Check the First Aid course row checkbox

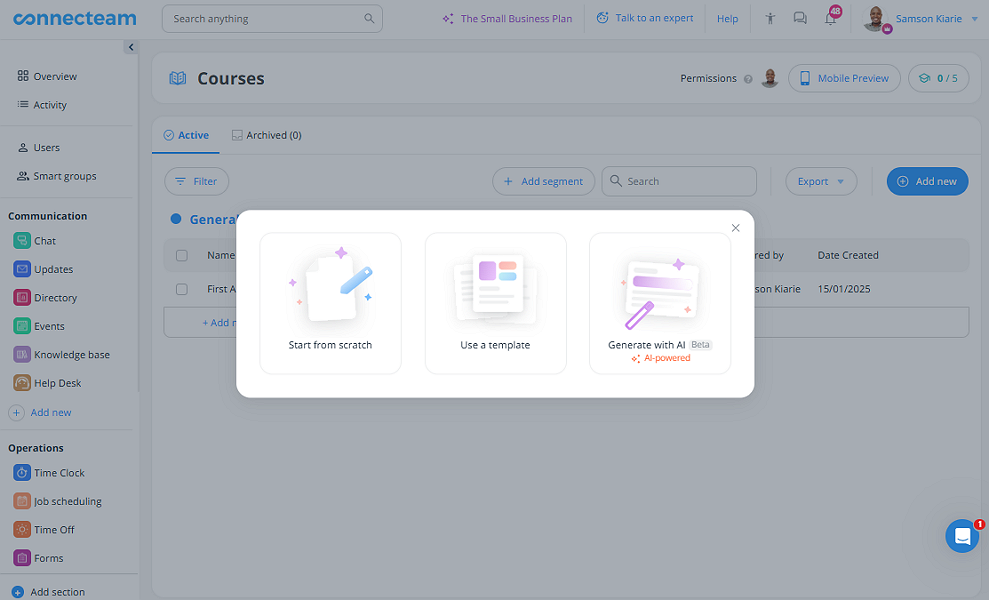point(182,289)
